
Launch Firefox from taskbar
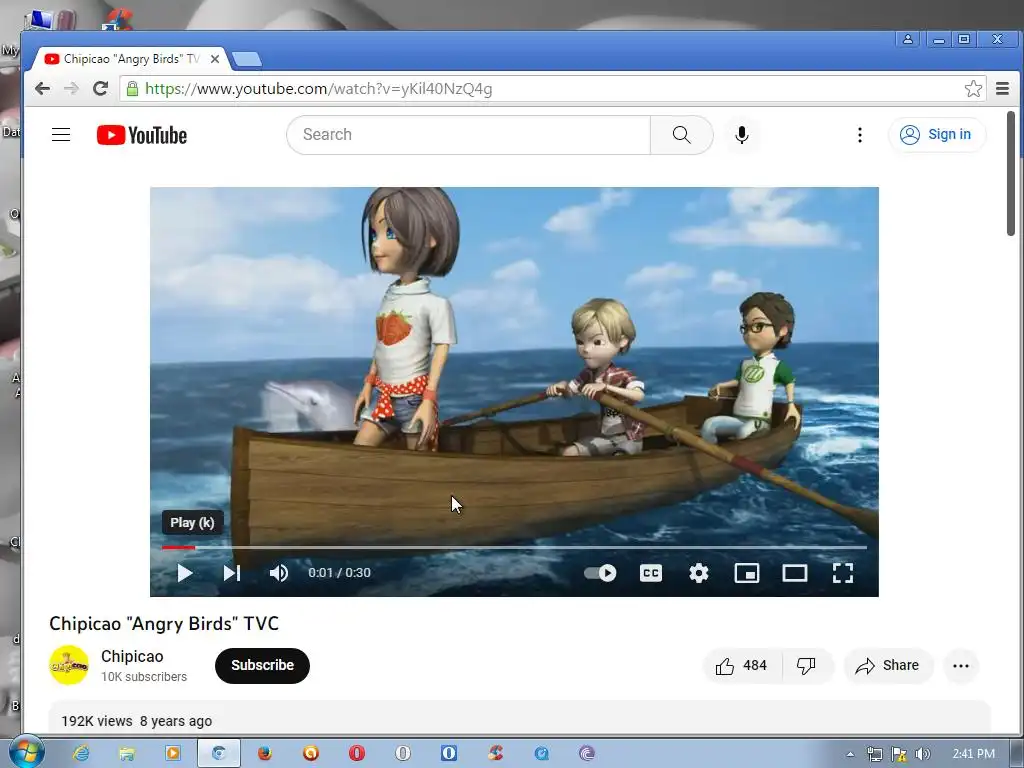click(264, 753)
